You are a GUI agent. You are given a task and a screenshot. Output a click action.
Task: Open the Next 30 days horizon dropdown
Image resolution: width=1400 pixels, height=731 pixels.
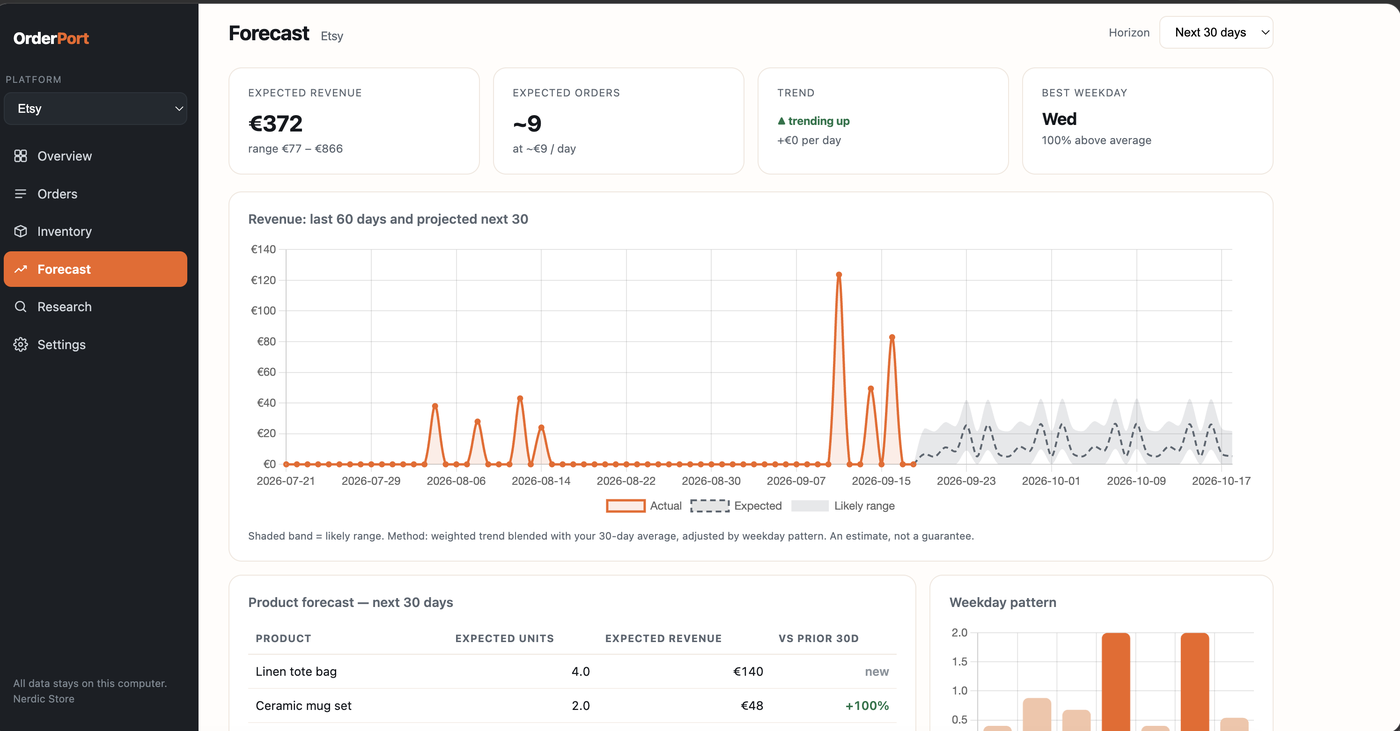coord(1216,32)
